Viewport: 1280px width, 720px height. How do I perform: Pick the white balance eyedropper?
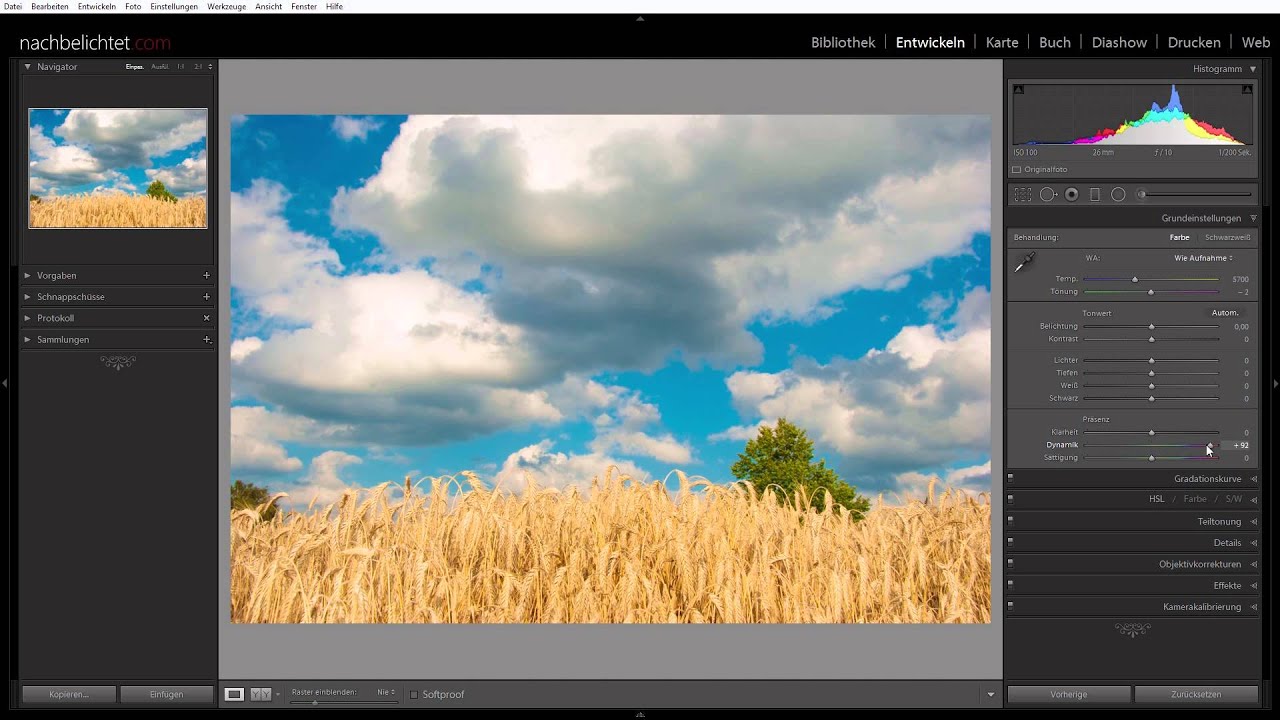pos(1025,263)
